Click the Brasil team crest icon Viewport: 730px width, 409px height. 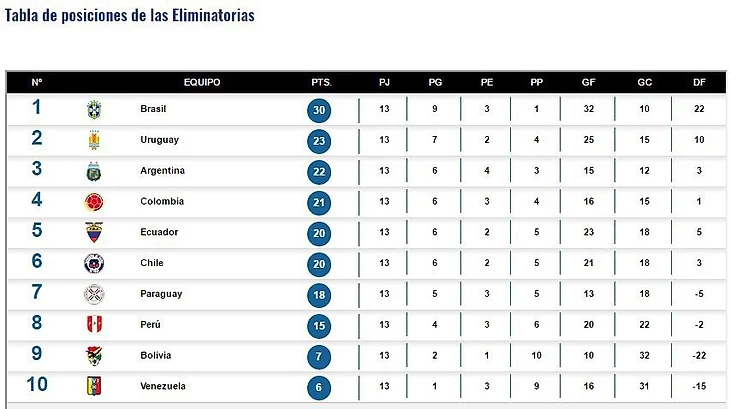coord(94,109)
